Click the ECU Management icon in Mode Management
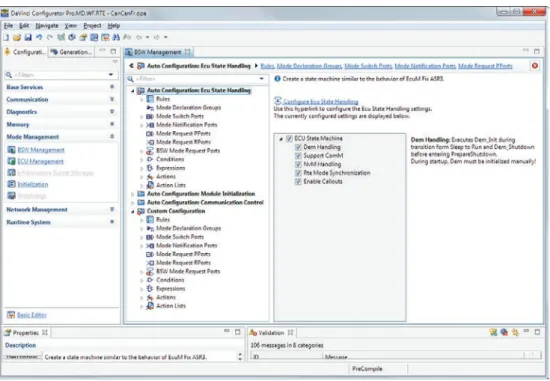The width and height of the screenshot is (550, 381). [x=12, y=161]
